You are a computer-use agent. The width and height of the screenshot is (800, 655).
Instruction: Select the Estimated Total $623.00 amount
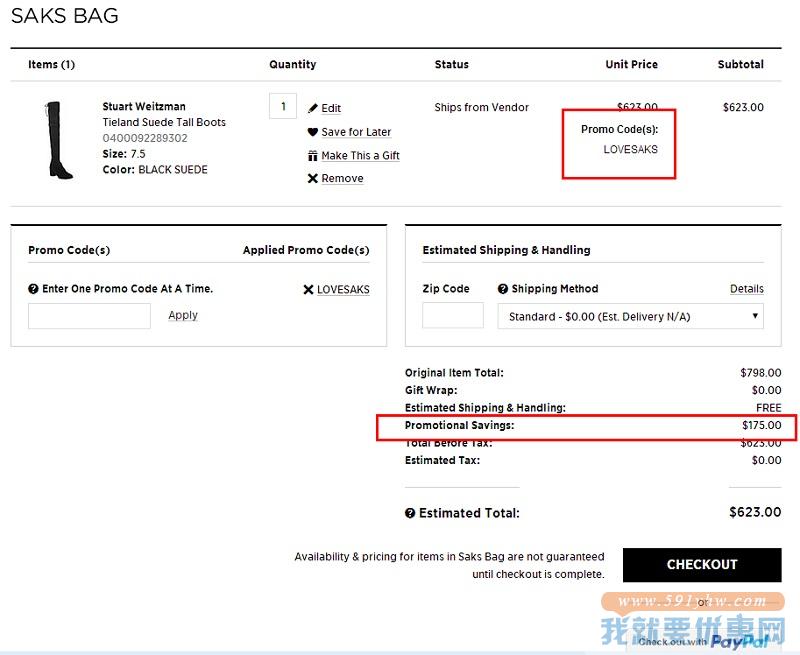pyautogui.click(x=755, y=512)
